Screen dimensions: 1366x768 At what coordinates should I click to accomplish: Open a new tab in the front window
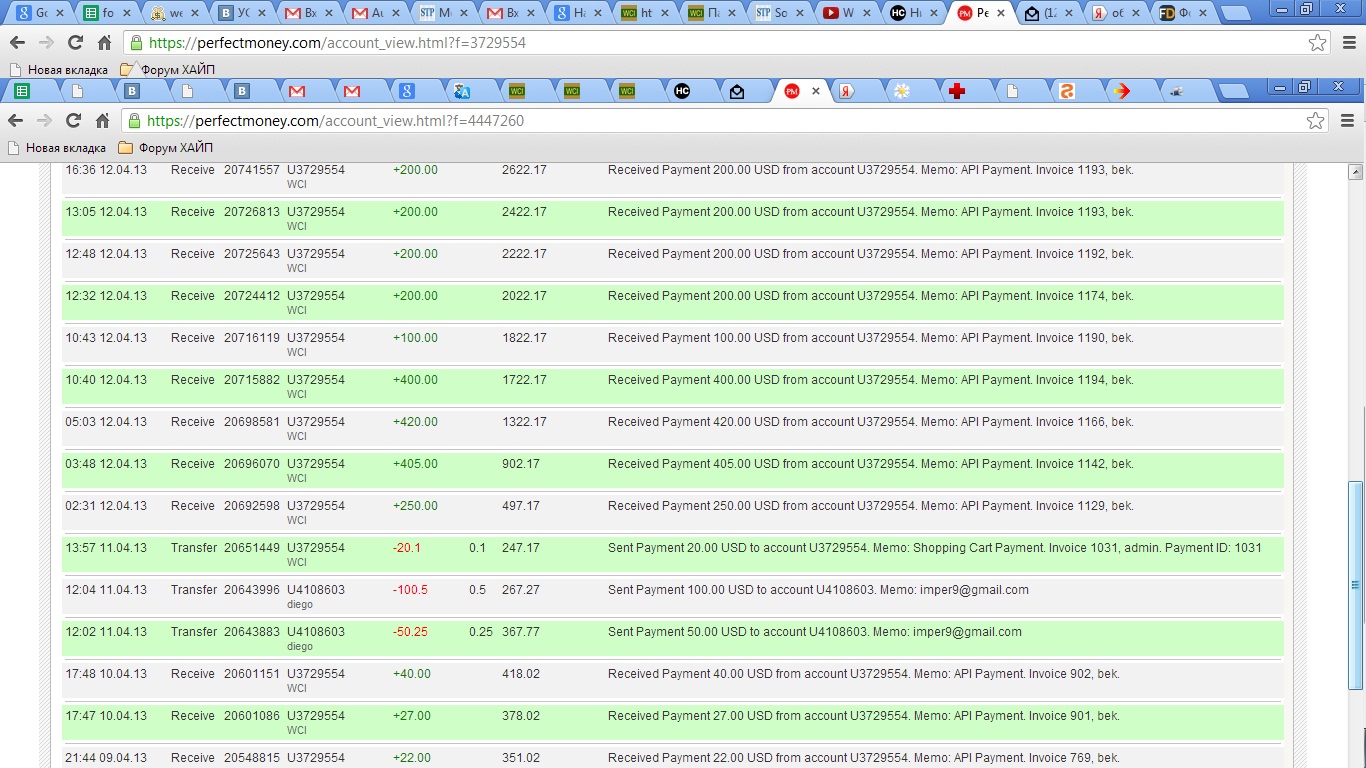1235,92
